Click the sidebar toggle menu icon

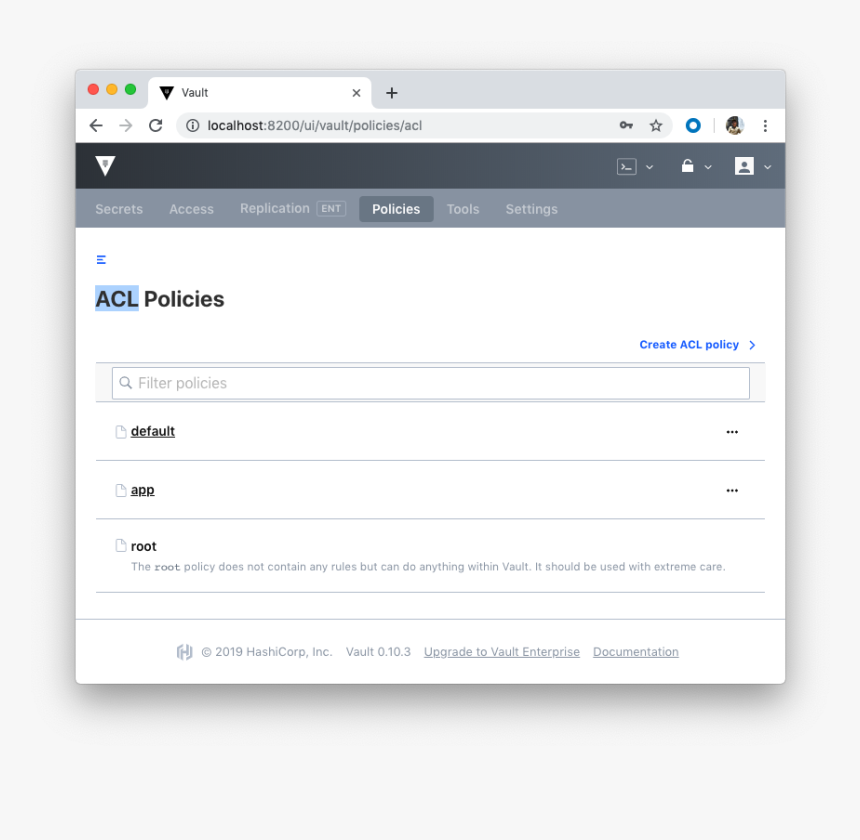click(101, 260)
